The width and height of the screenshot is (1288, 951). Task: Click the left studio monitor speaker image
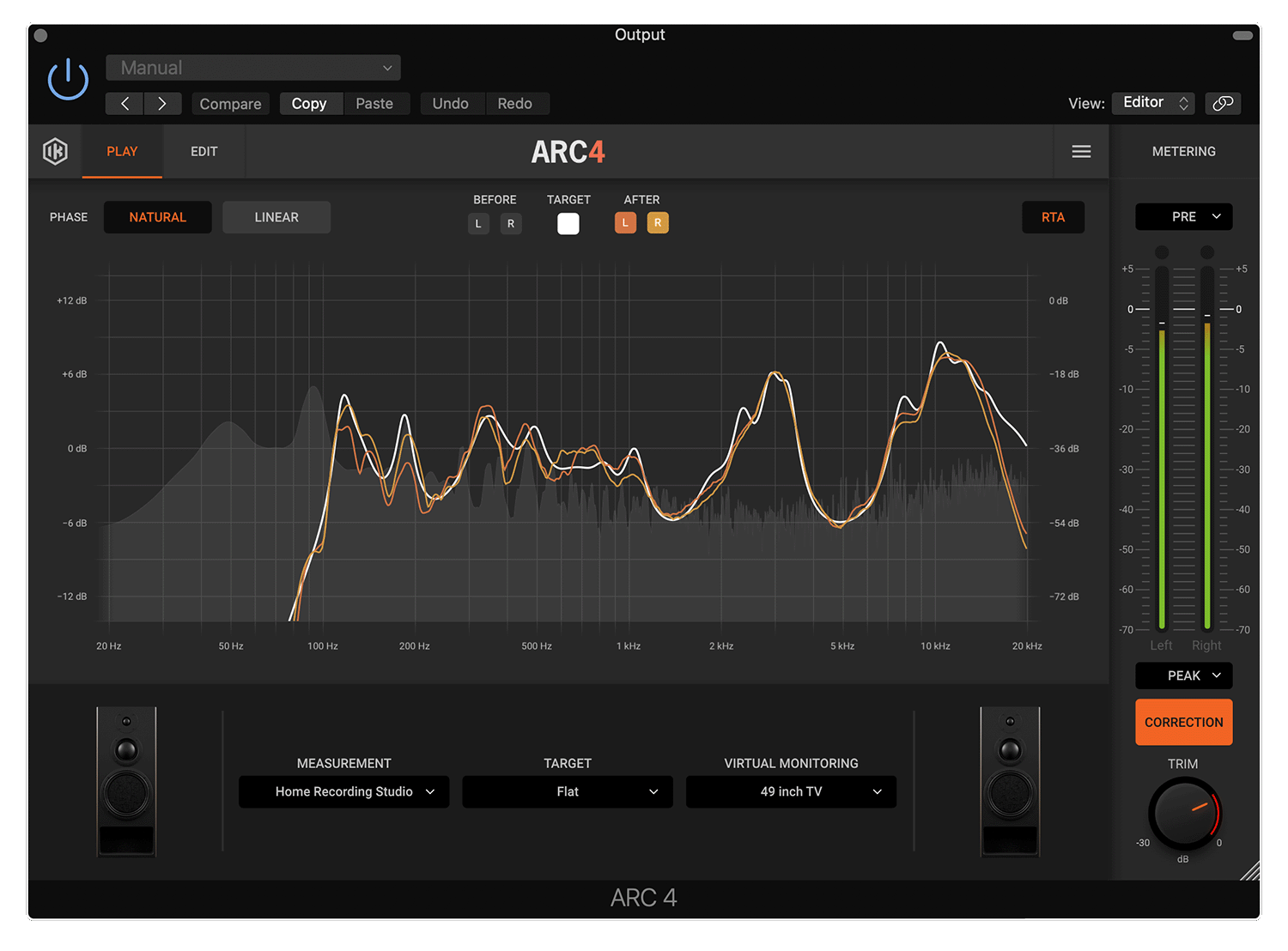point(125,781)
